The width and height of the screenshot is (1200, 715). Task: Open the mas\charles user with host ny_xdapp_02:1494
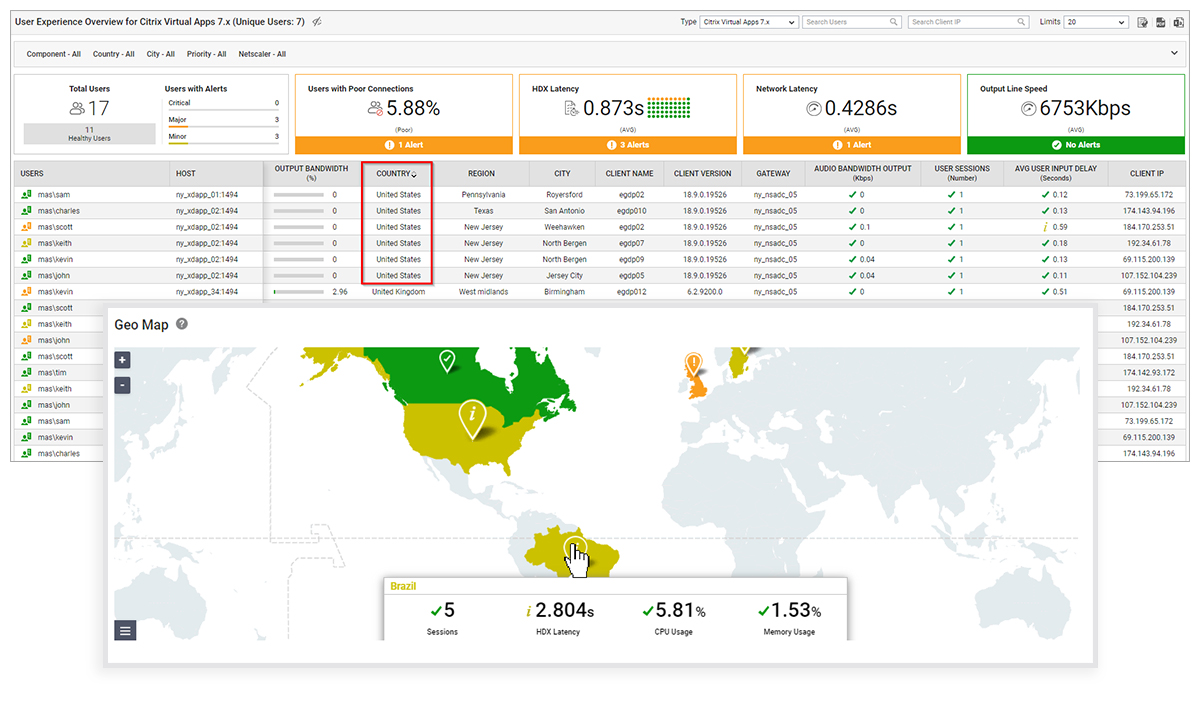[58, 211]
